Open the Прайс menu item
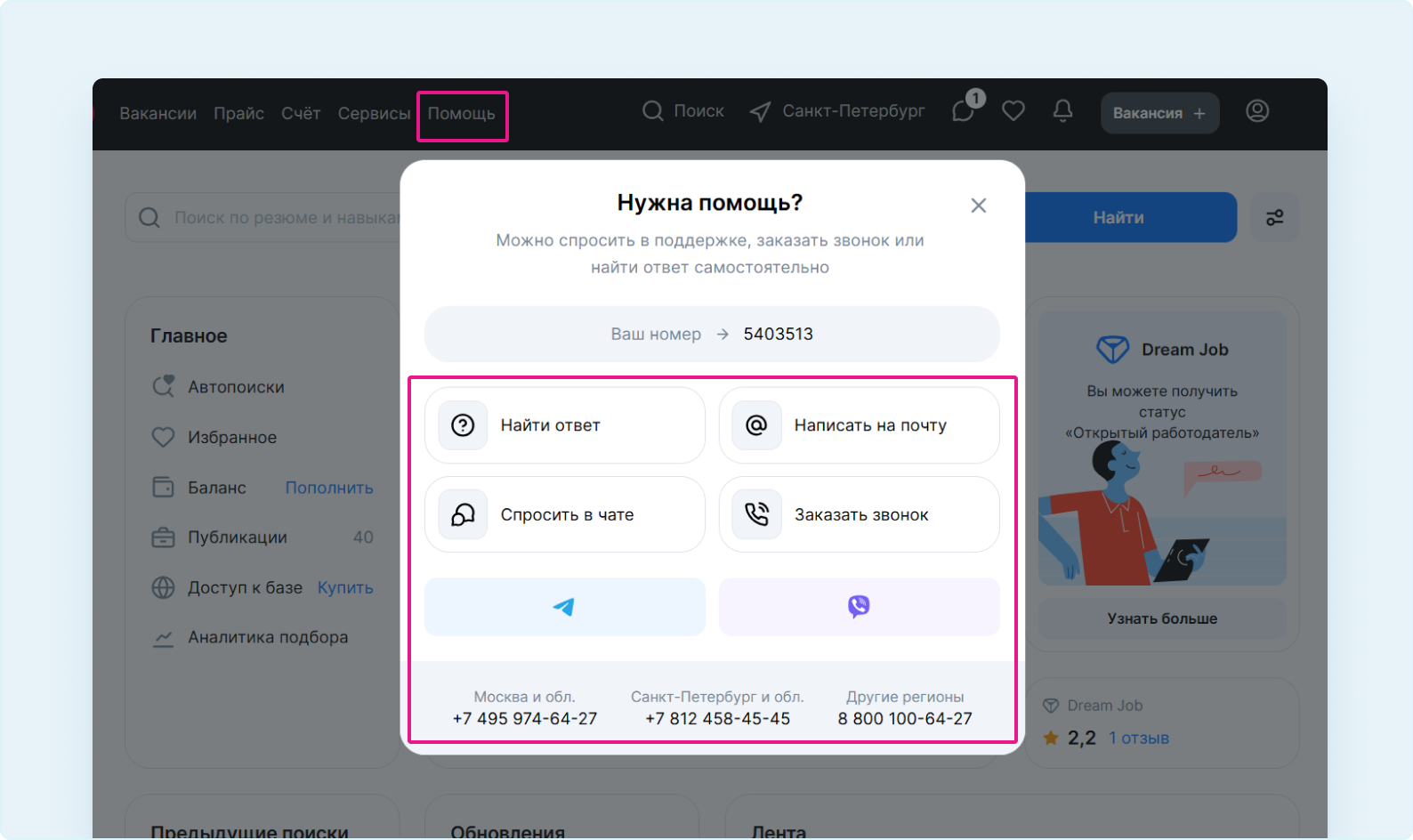Screen dimensions: 1413x840 coord(238,113)
